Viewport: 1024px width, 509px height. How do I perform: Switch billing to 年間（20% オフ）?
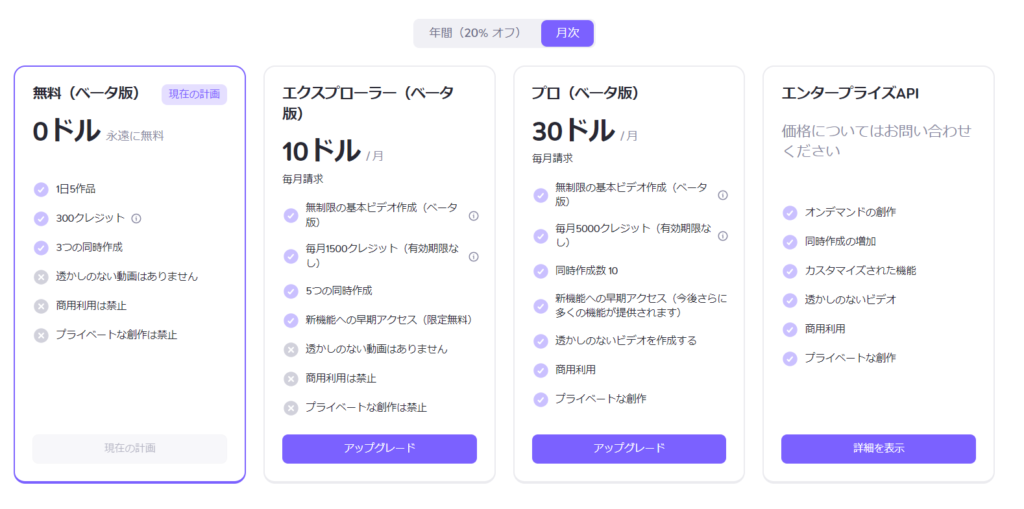pos(475,33)
